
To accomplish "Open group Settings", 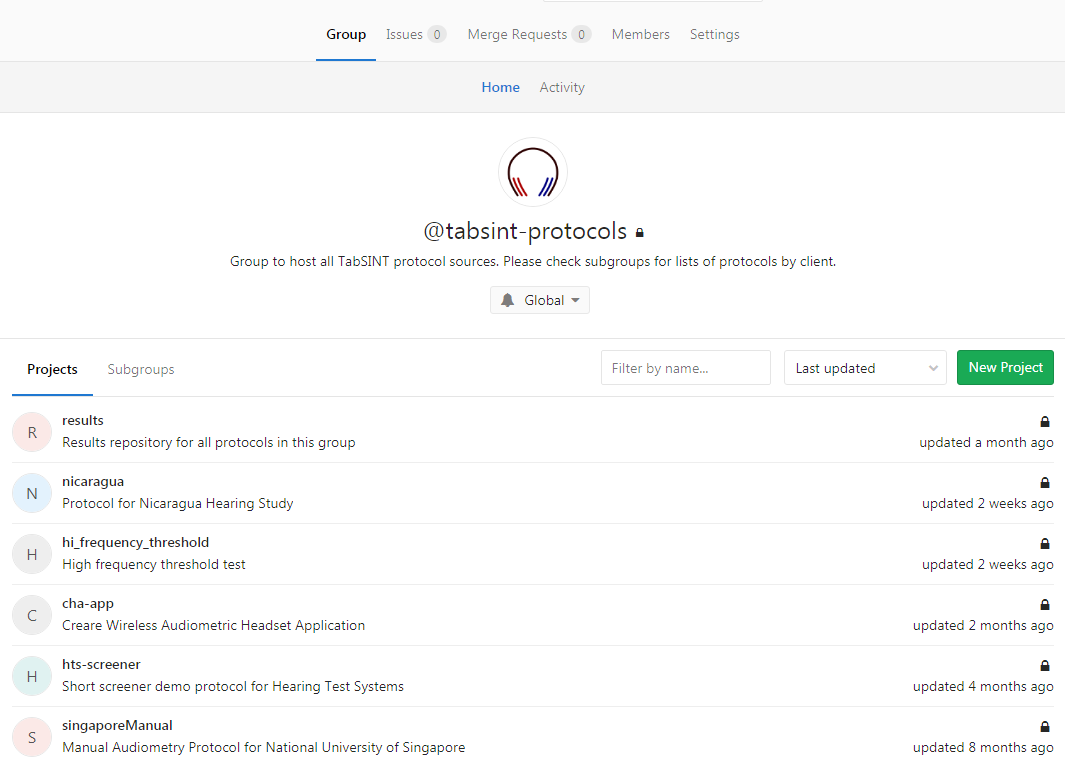I will [714, 34].
